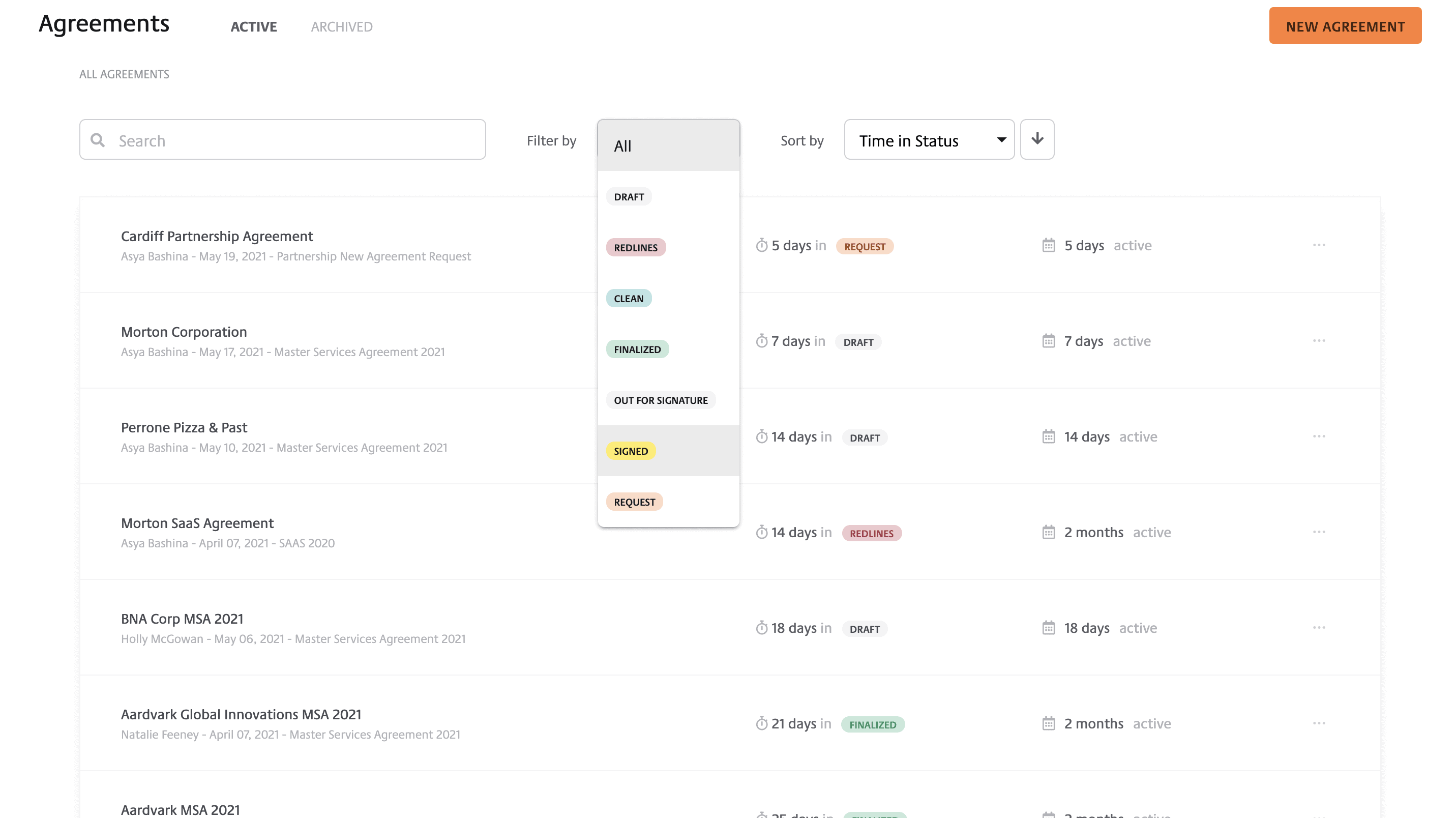Viewport: 1456px width, 818px height.
Task: Open Cardiff Partnership Agreement
Action: [217, 236]
